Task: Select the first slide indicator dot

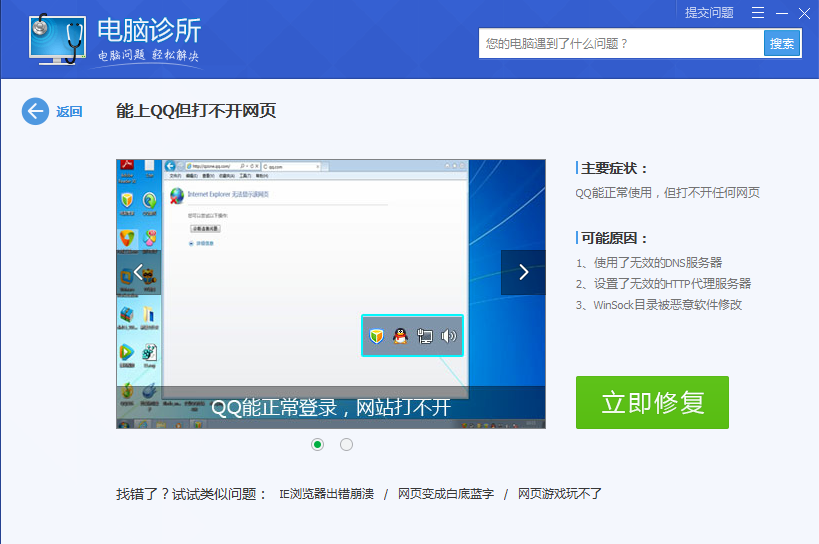Action: (318, 444)
